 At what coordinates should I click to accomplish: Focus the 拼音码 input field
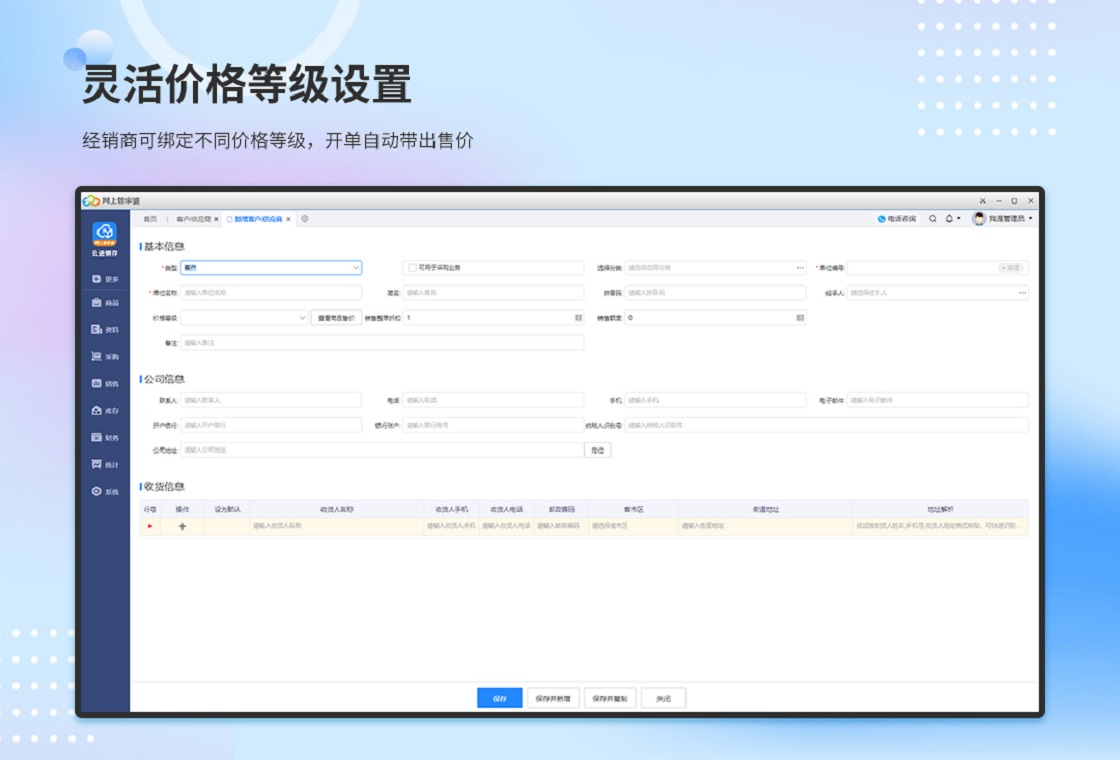[x=715, y=293]
